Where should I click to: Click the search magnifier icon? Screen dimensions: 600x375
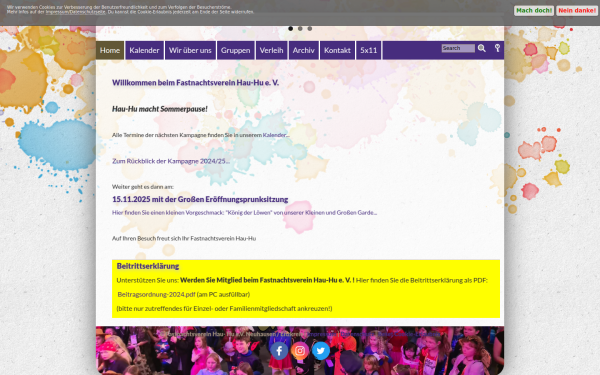[482, 48]
